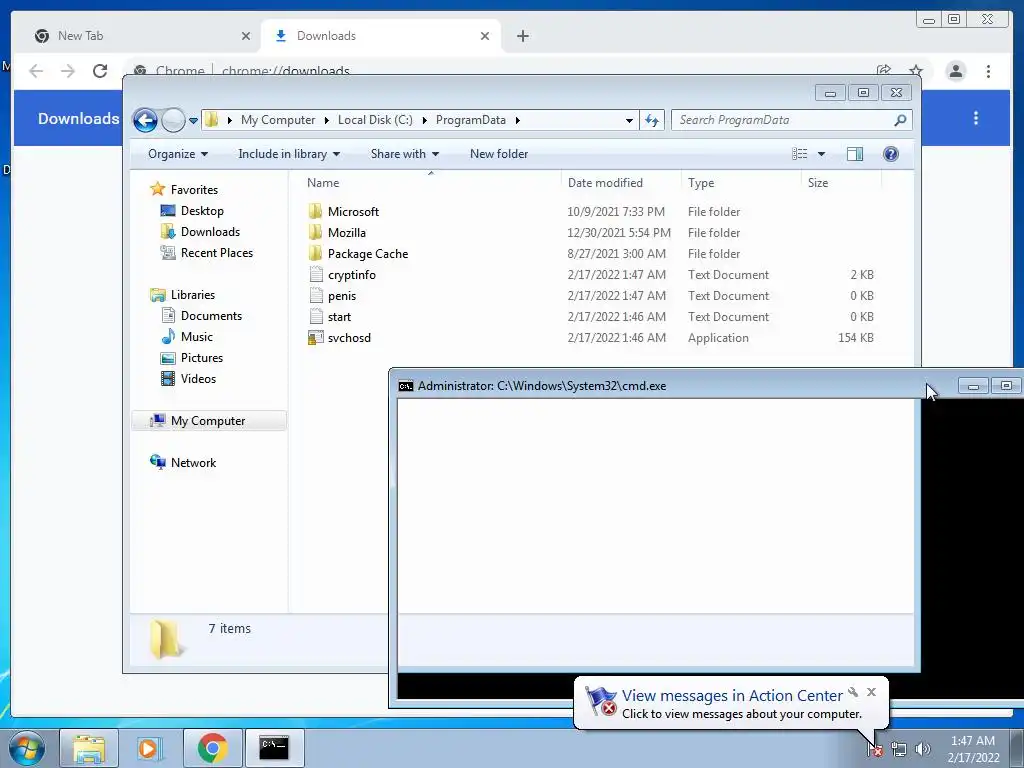Image resolution: width=1024 pixels, height=768 pixels.
Task: Click Local Disk (C:) breadcrumb
Action: (375, 120)
